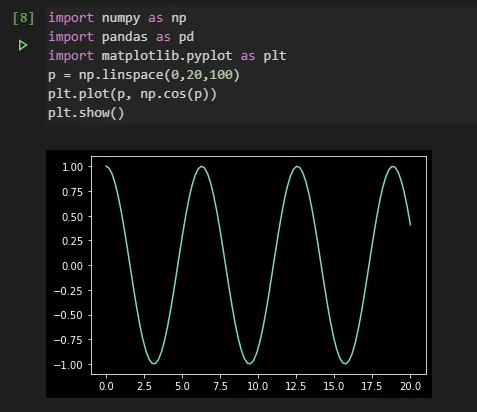Click the 2.5 x-axis tick label
This screenshot has width=477, height=412.
point(144,386)
